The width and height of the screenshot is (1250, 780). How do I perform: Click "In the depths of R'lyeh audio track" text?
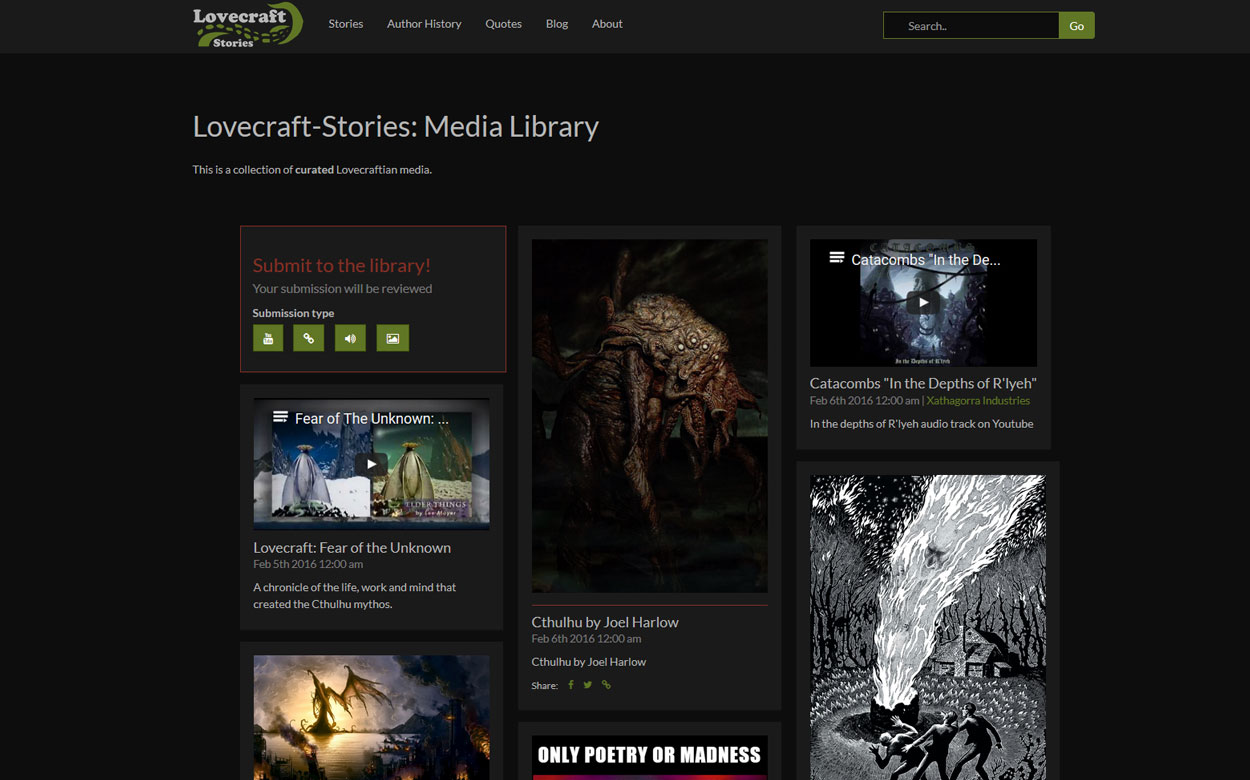pyautogui.click(x=922, y=423)
